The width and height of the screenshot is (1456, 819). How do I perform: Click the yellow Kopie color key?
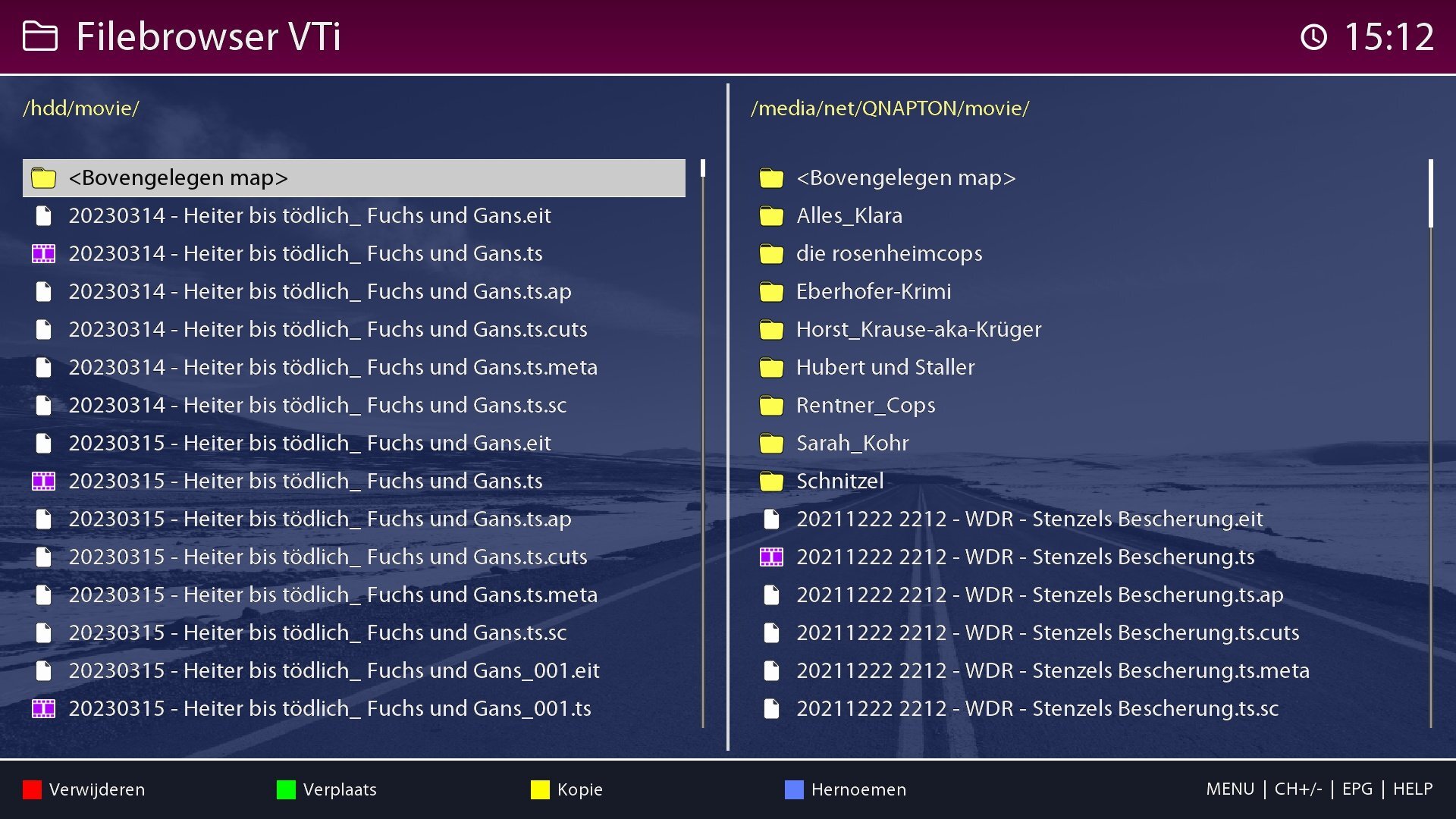[x=540, y=789]
